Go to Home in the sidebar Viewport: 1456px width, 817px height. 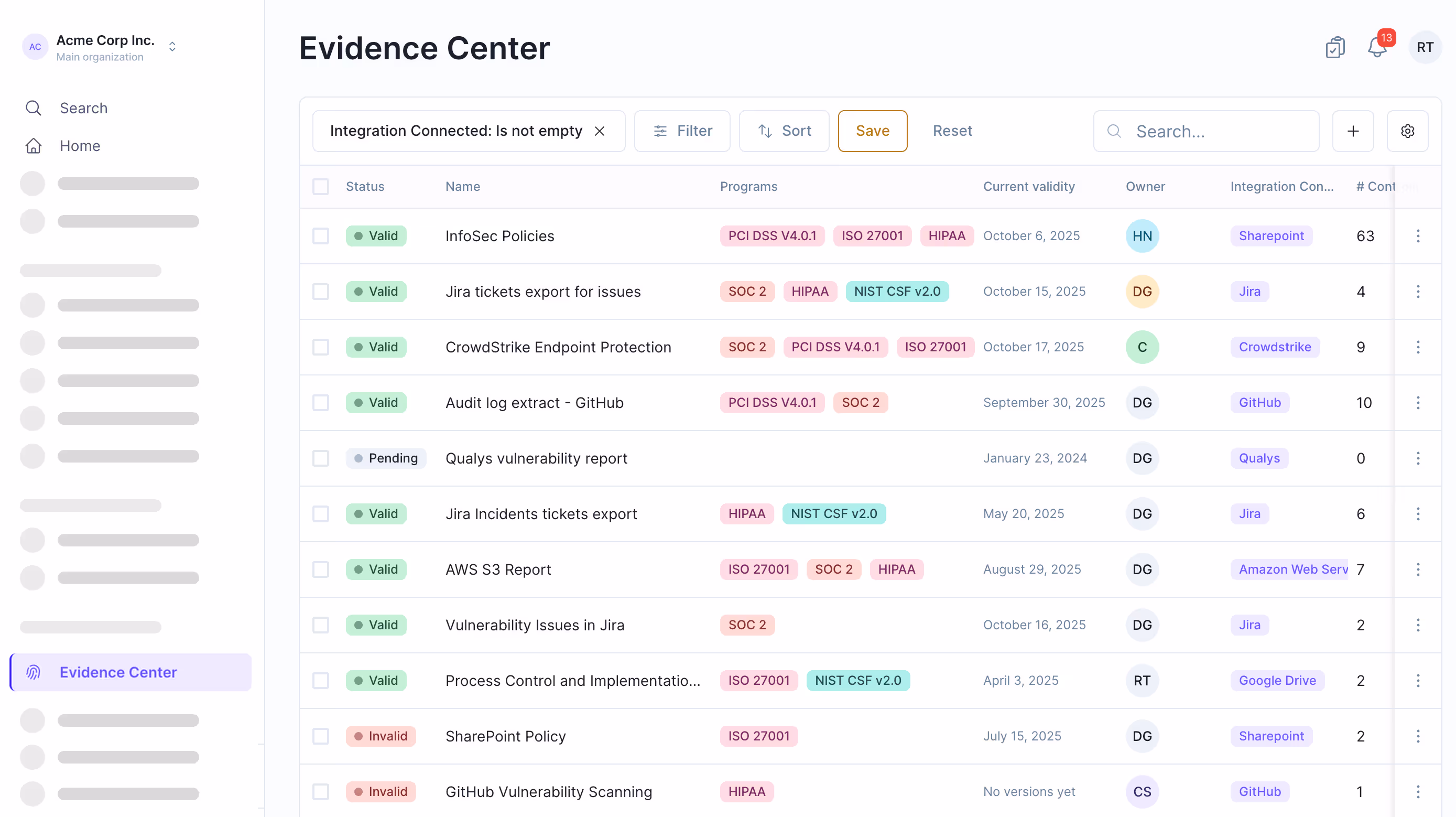click(80, 146)
